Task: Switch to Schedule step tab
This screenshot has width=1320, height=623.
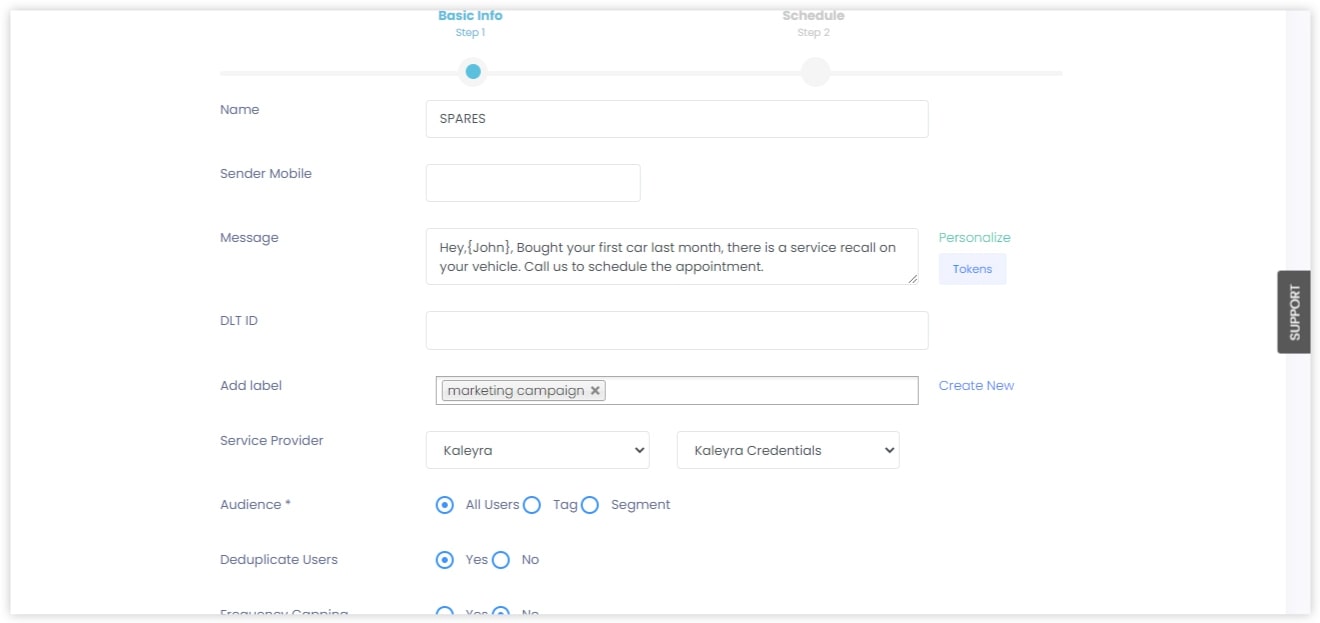Action: coord(813,16)
